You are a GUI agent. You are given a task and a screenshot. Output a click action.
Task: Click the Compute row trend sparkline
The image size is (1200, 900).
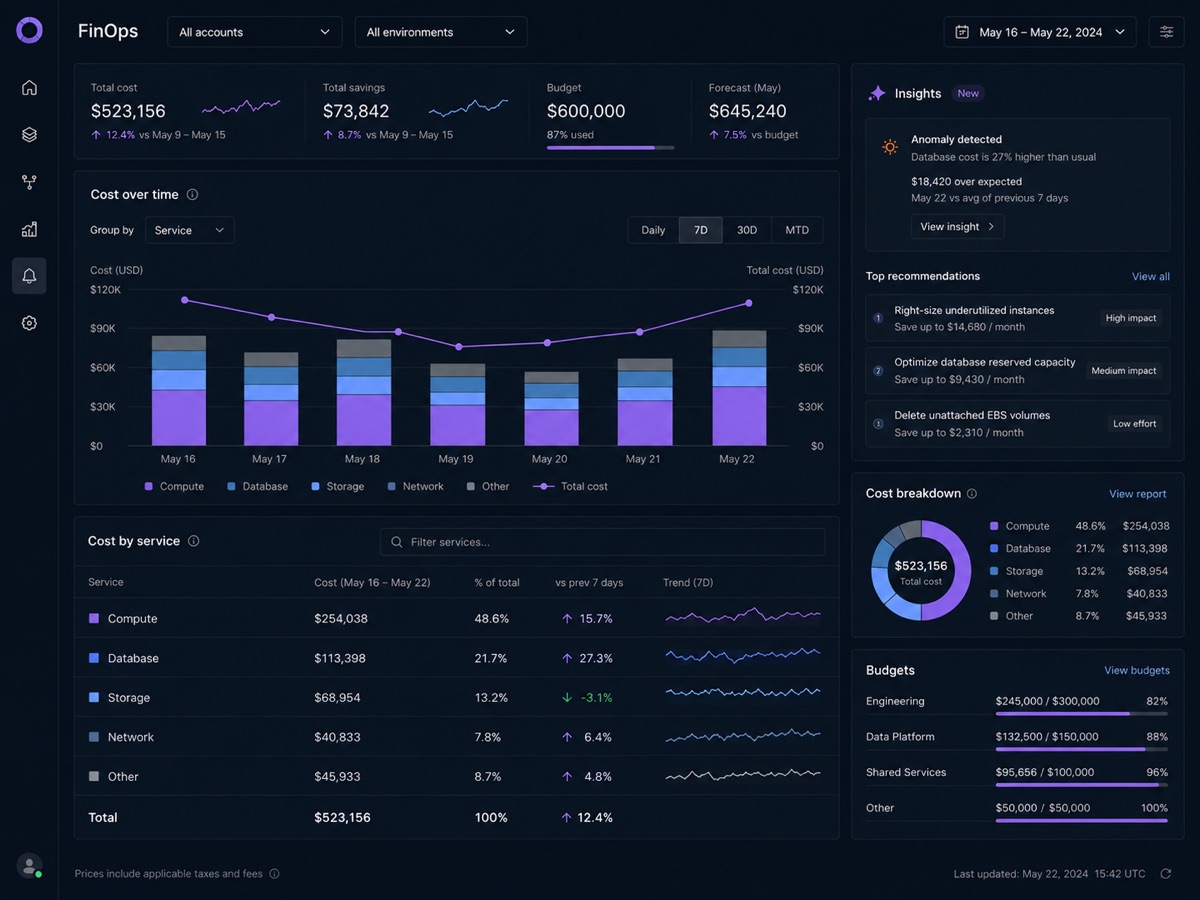(x=743, y=617)
